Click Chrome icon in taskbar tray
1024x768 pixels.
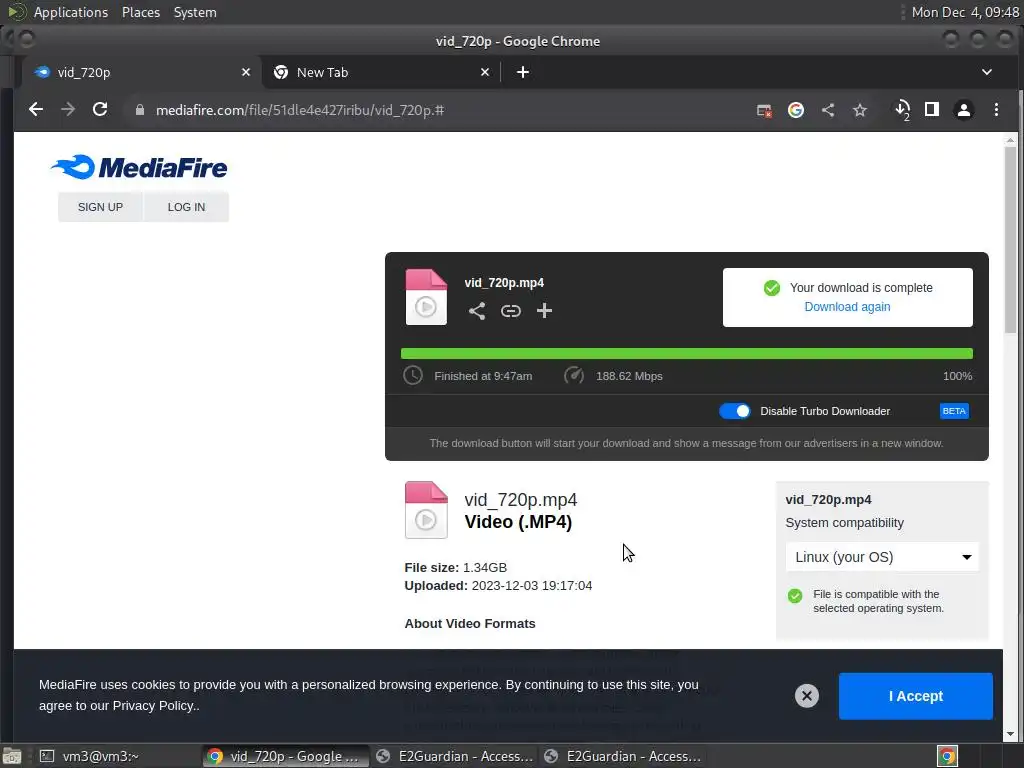click(947, 756)
